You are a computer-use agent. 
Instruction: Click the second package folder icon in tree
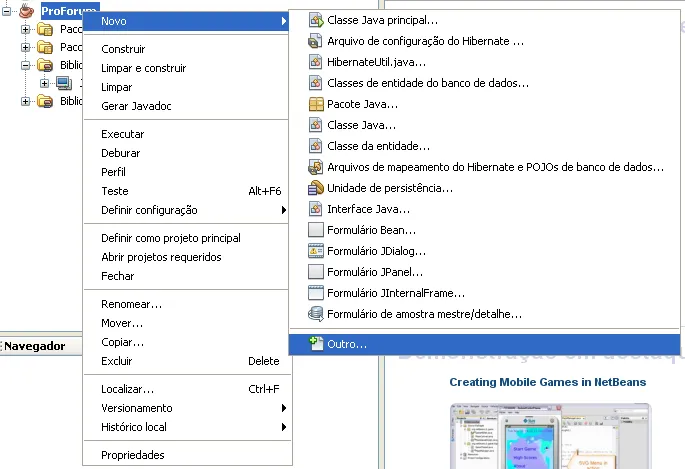click(x=45, y=47)
